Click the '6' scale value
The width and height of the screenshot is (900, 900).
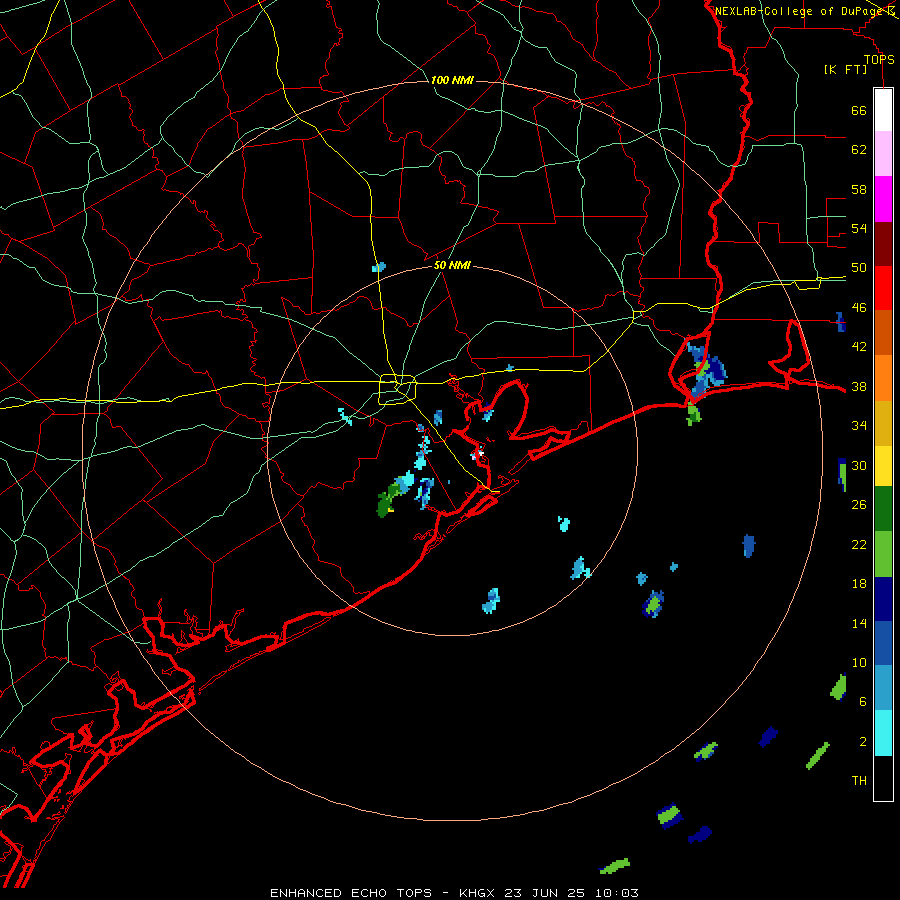[862, 702]
